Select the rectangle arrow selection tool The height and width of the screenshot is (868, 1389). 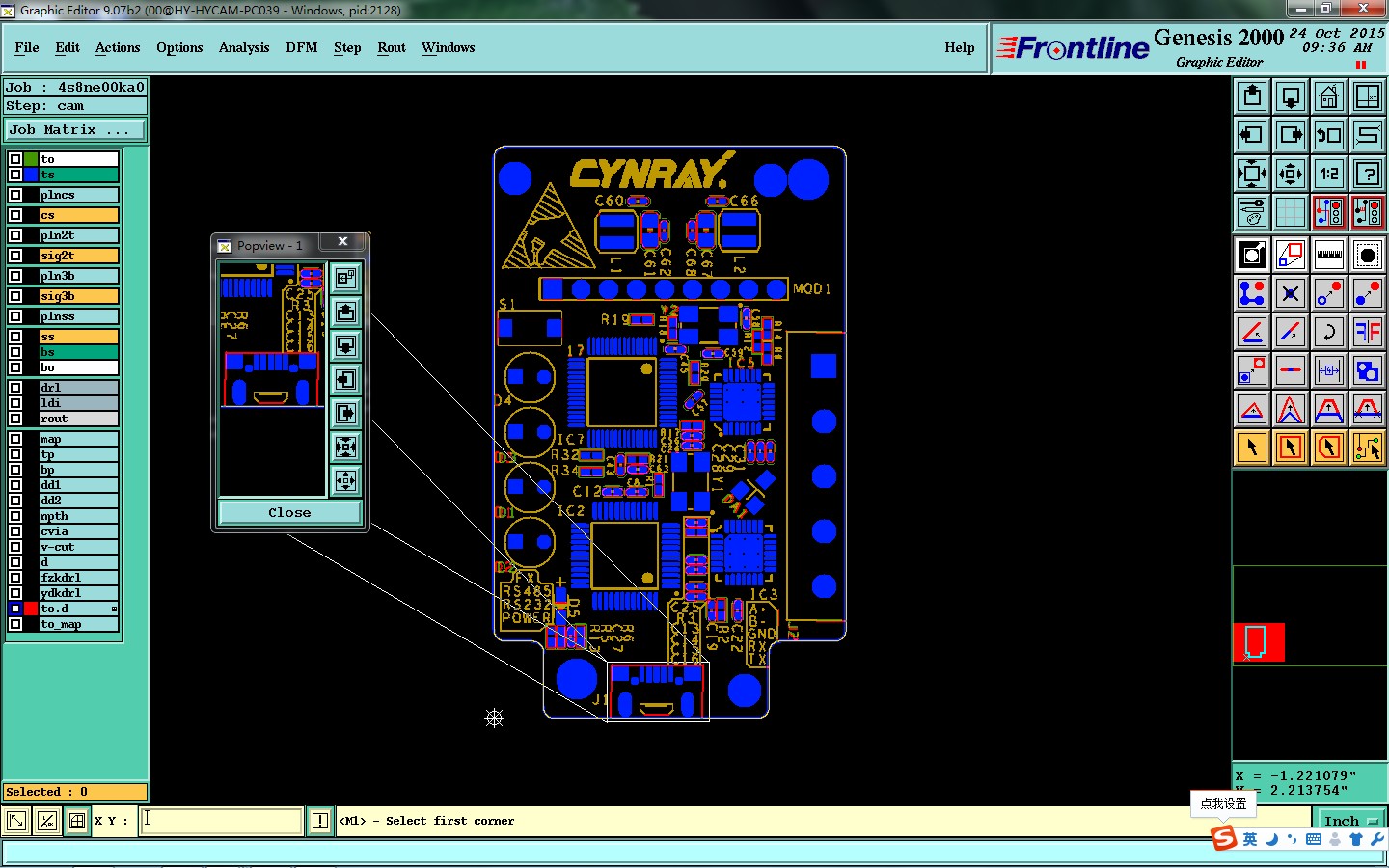tap(1291, 448)
